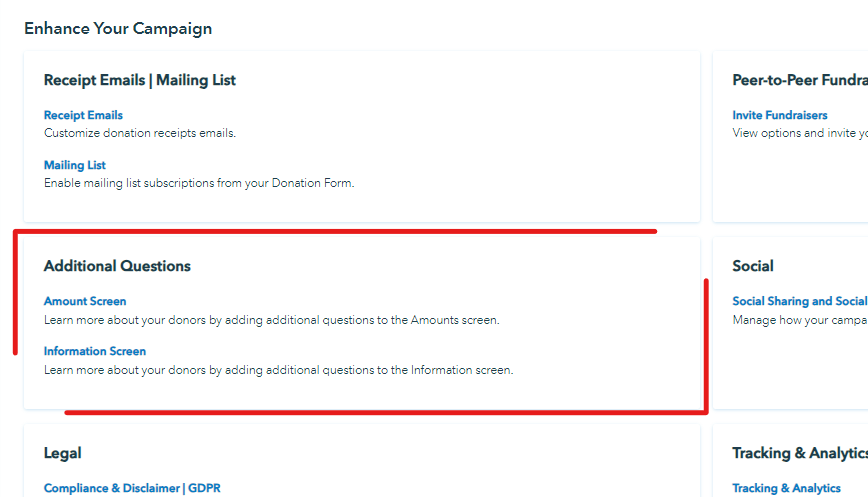
Task: Click the Social card heading
Action: 753,266
